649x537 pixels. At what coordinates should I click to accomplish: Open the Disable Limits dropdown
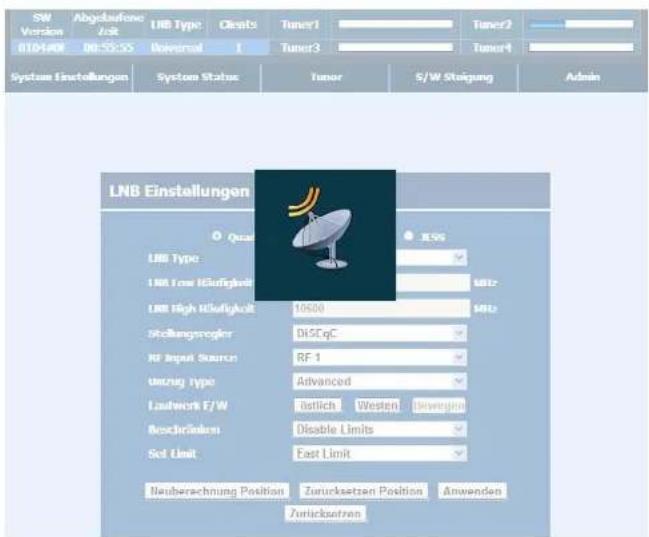click(x=380, y=429)
